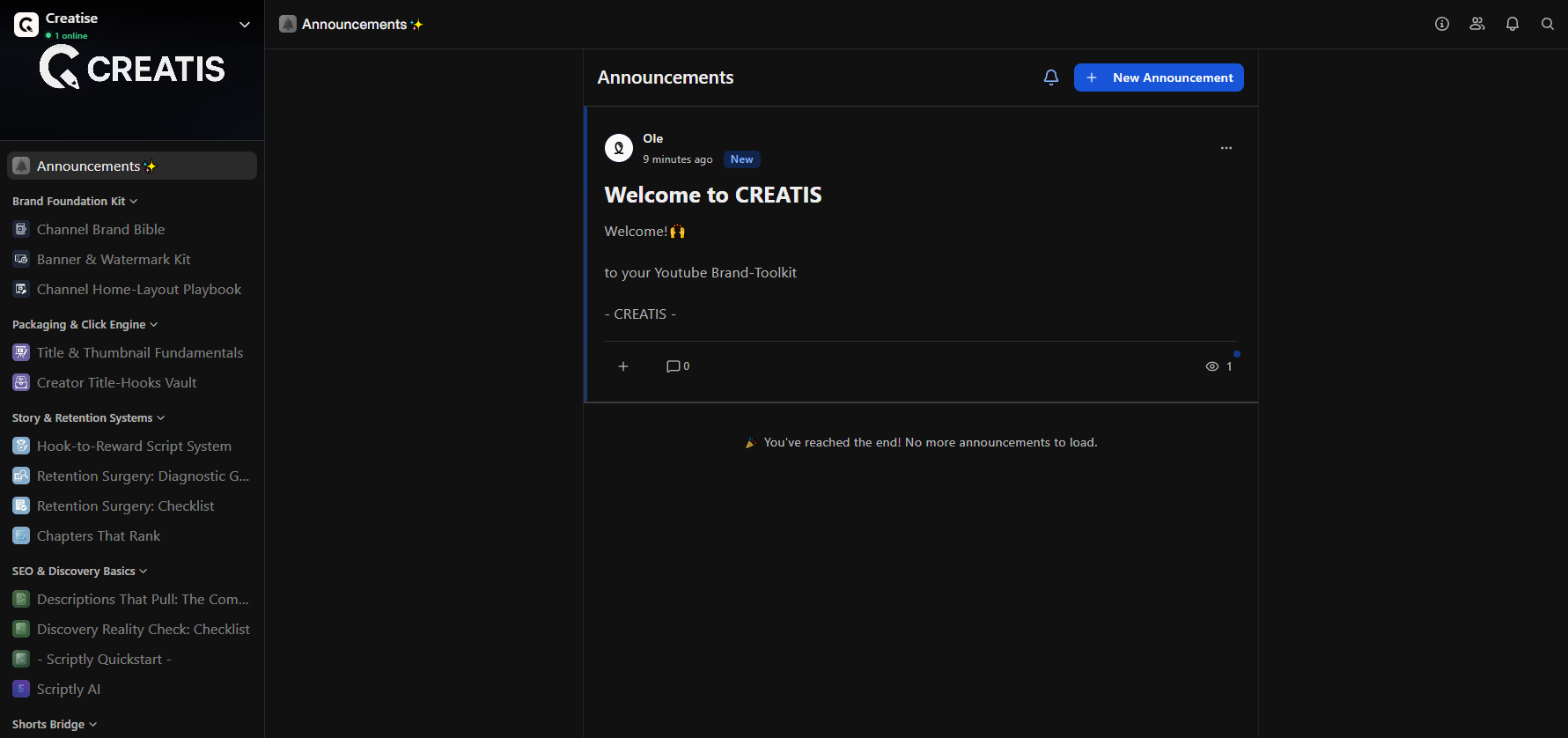
Task: Click text 'to your Youtube Brand-Toolkit'
Action: (701, 272)
